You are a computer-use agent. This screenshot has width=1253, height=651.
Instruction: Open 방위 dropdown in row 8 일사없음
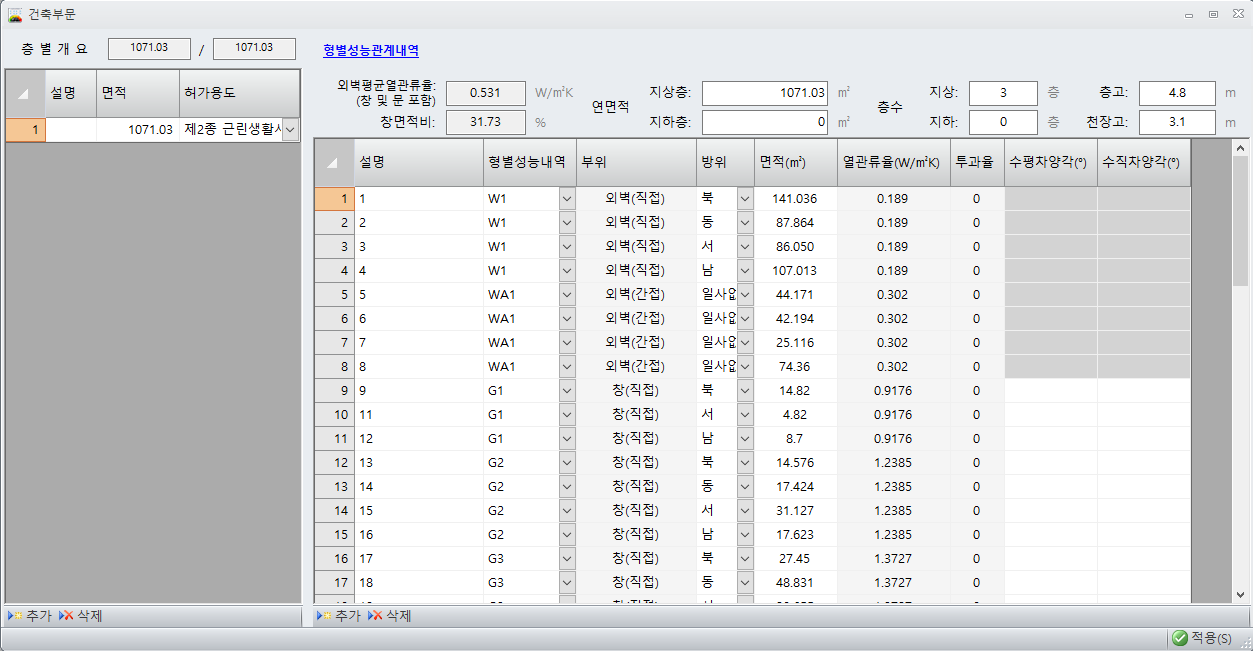744,367
